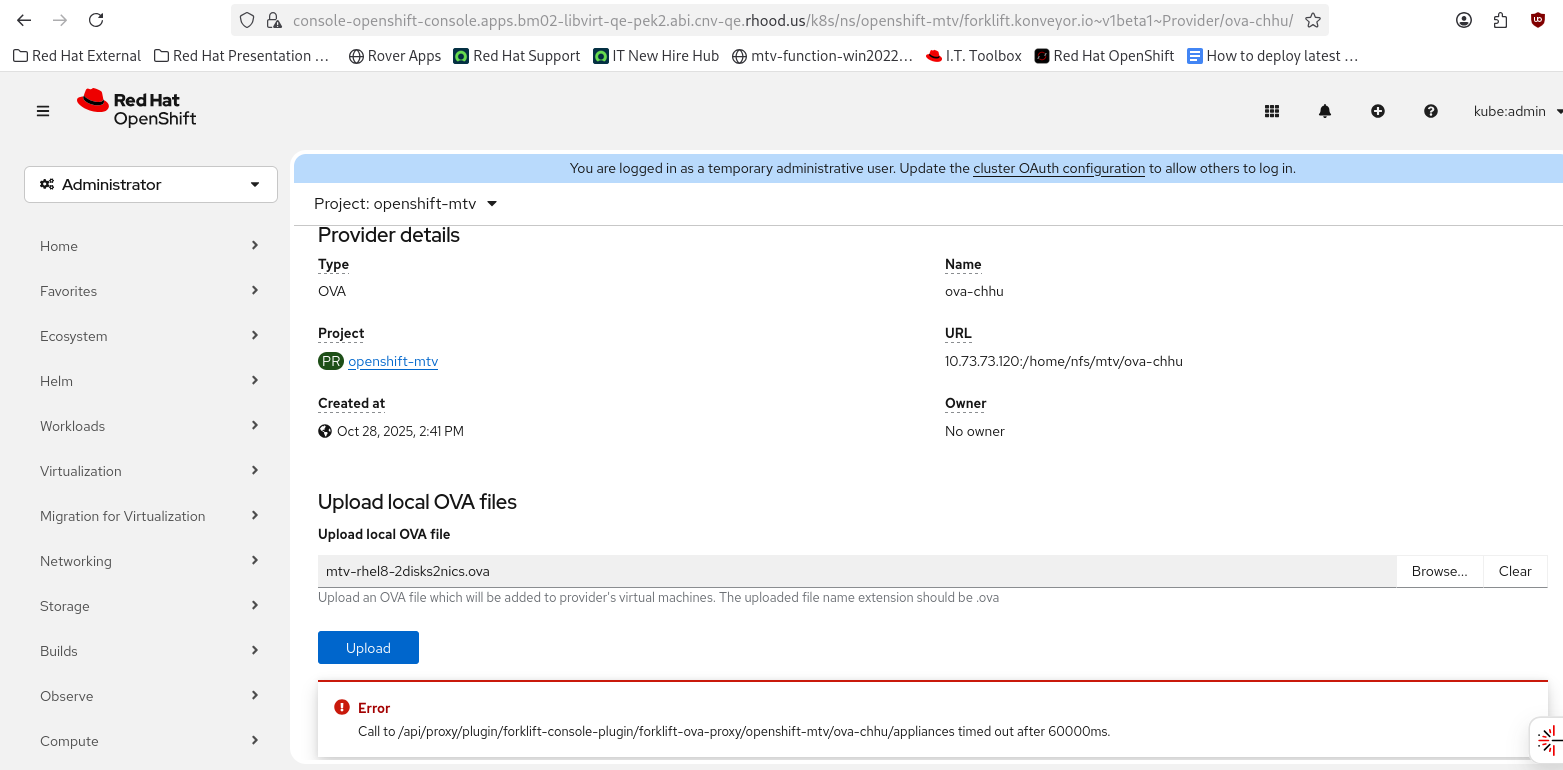Expand the Observe navigation section
Image resolution: width=1563 pixels, height=770 pixels.
pos(151,696)
